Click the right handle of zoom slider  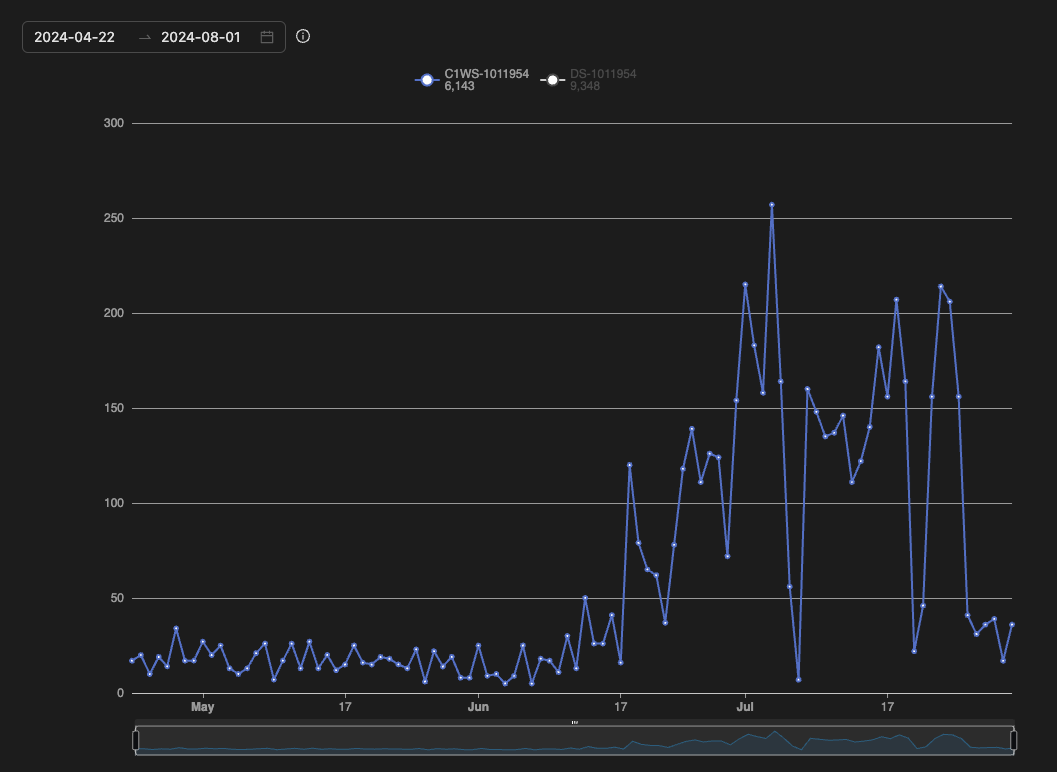[1013, 740]
